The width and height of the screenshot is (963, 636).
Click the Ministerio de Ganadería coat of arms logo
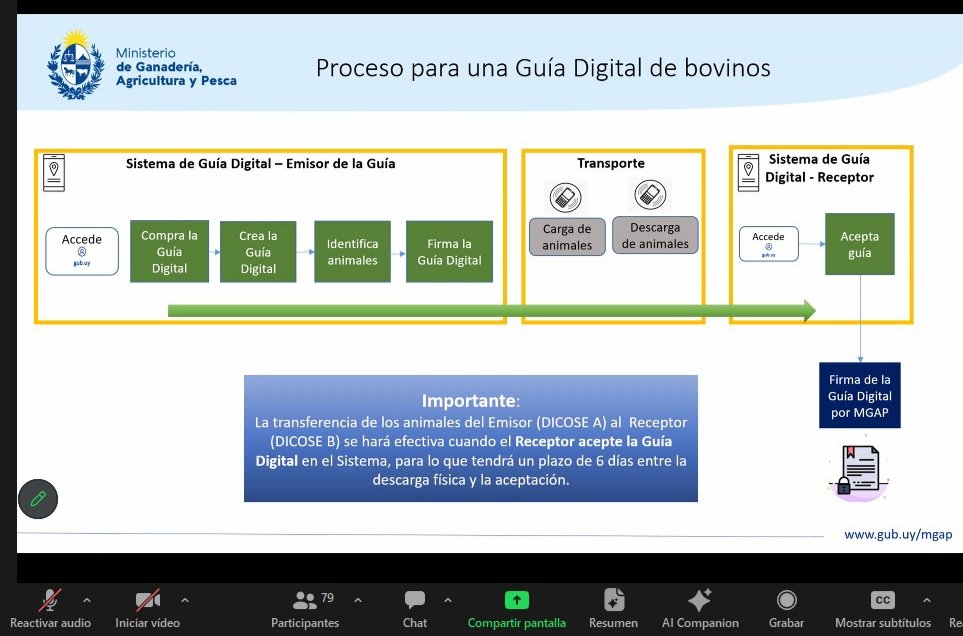pyautogui.click(x=76, y=64)
